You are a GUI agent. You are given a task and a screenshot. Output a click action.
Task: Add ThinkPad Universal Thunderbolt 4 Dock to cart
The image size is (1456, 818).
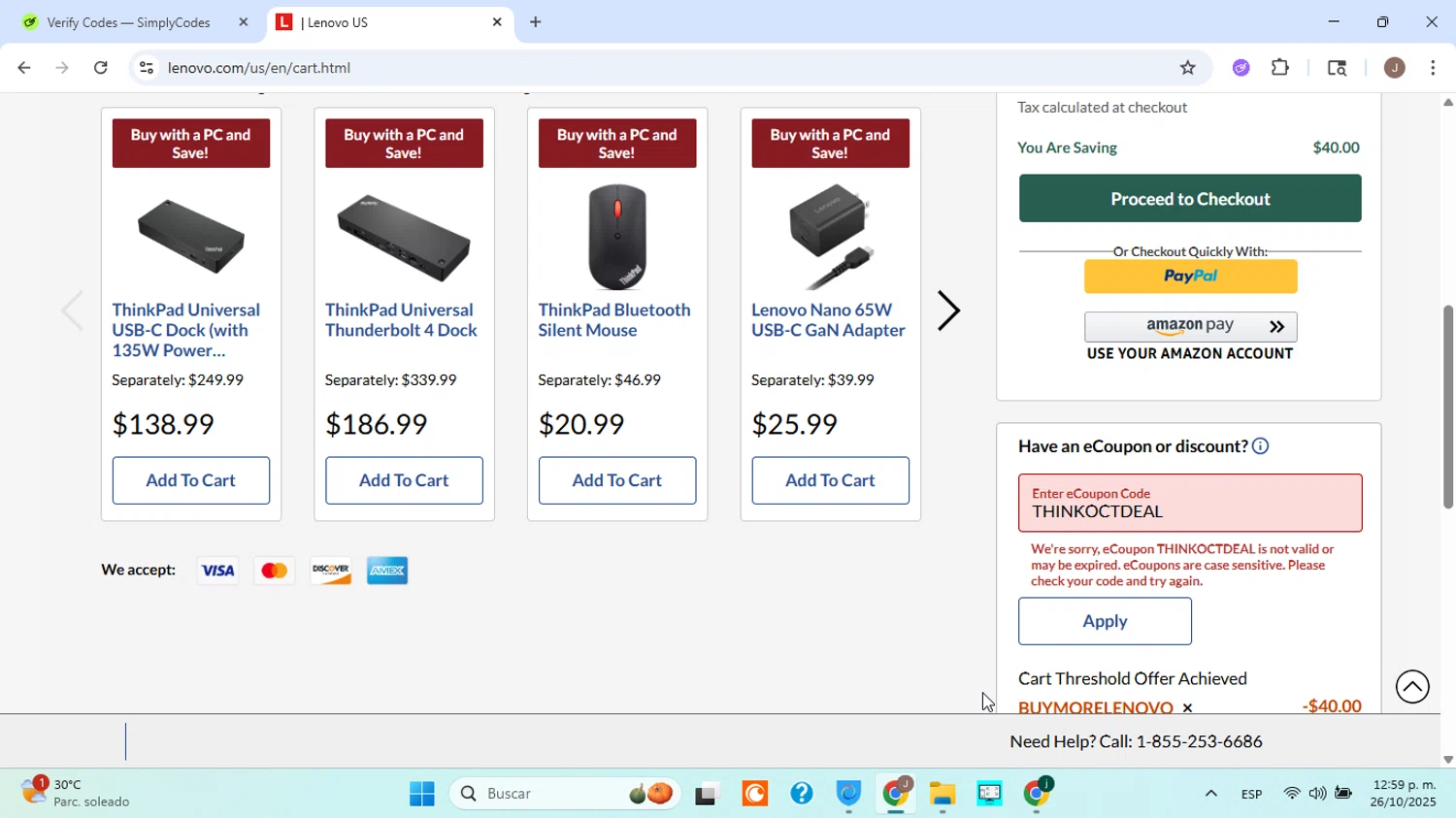[404, 480]
